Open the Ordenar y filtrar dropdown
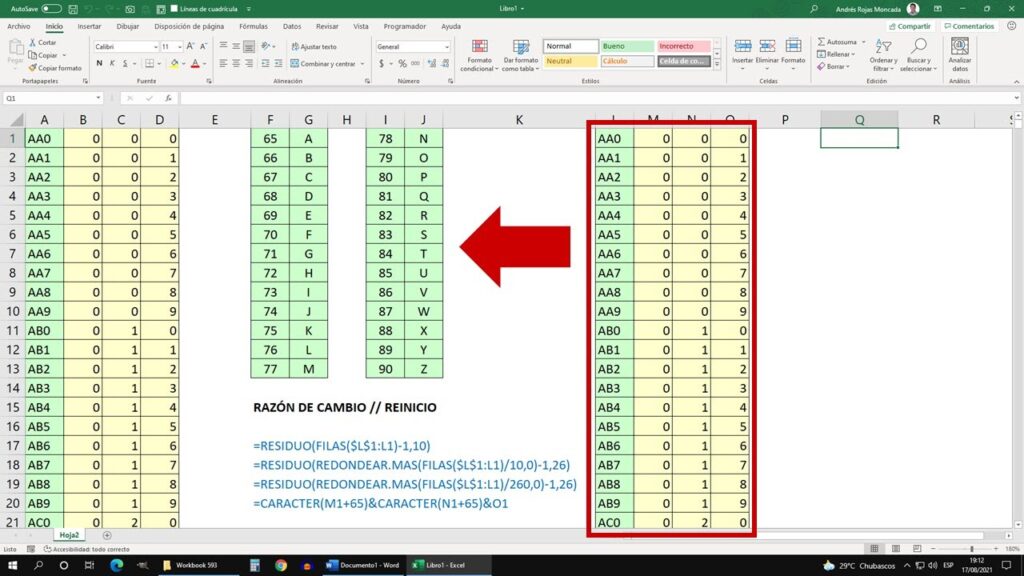The height and width of the screenshot is (576, 1024). click(883, 56)
